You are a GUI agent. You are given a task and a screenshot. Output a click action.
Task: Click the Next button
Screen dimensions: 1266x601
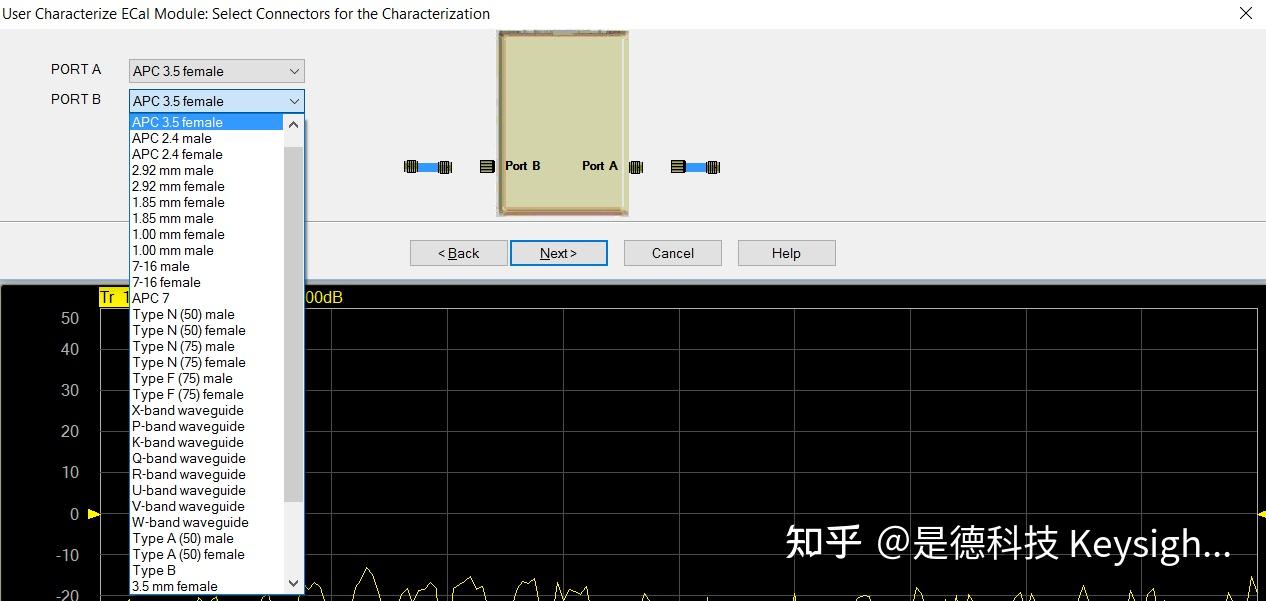(x=558, y=253)
